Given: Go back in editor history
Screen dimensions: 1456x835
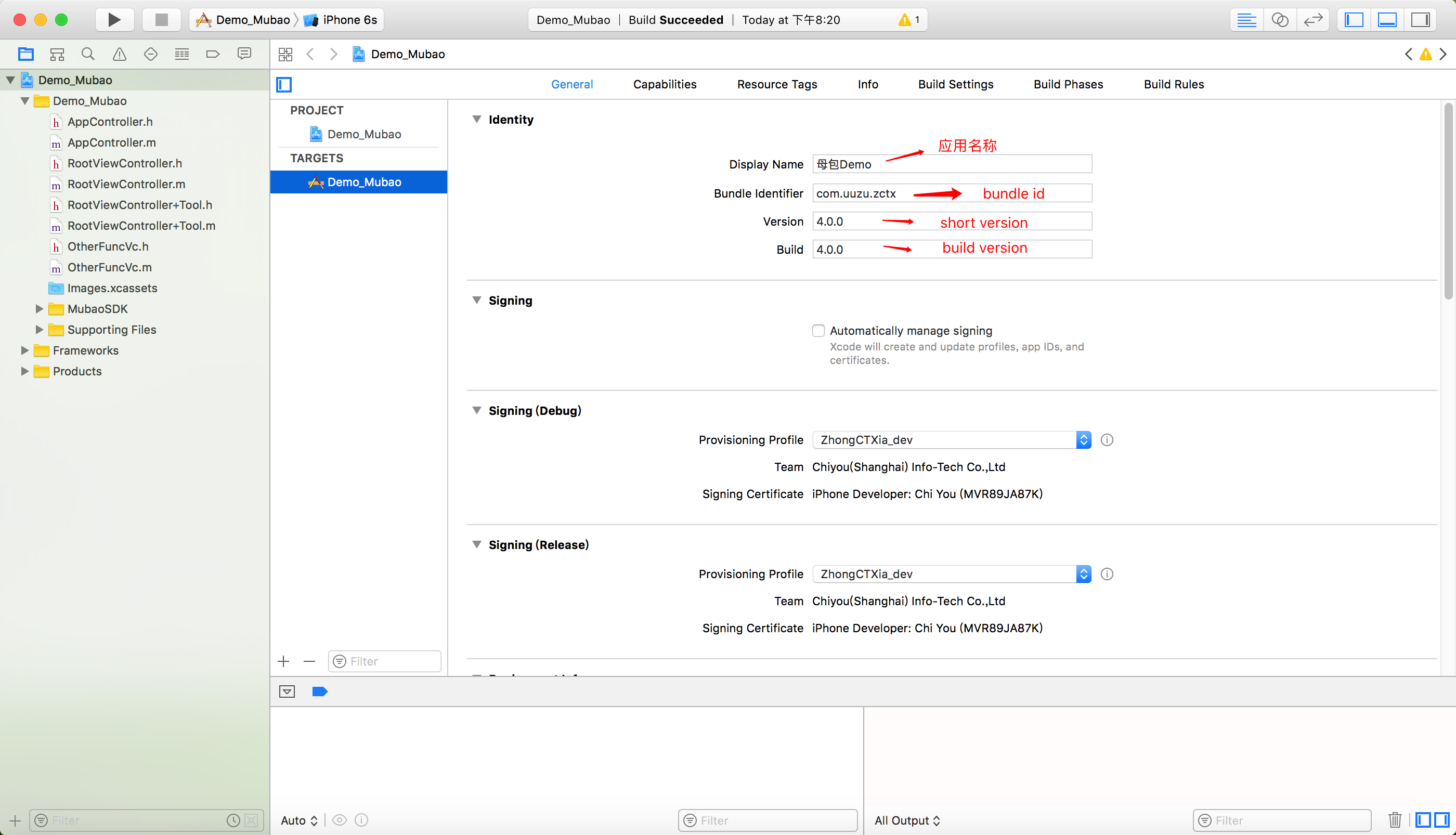Looking at the screenshot, I should (x=310, y=54).
